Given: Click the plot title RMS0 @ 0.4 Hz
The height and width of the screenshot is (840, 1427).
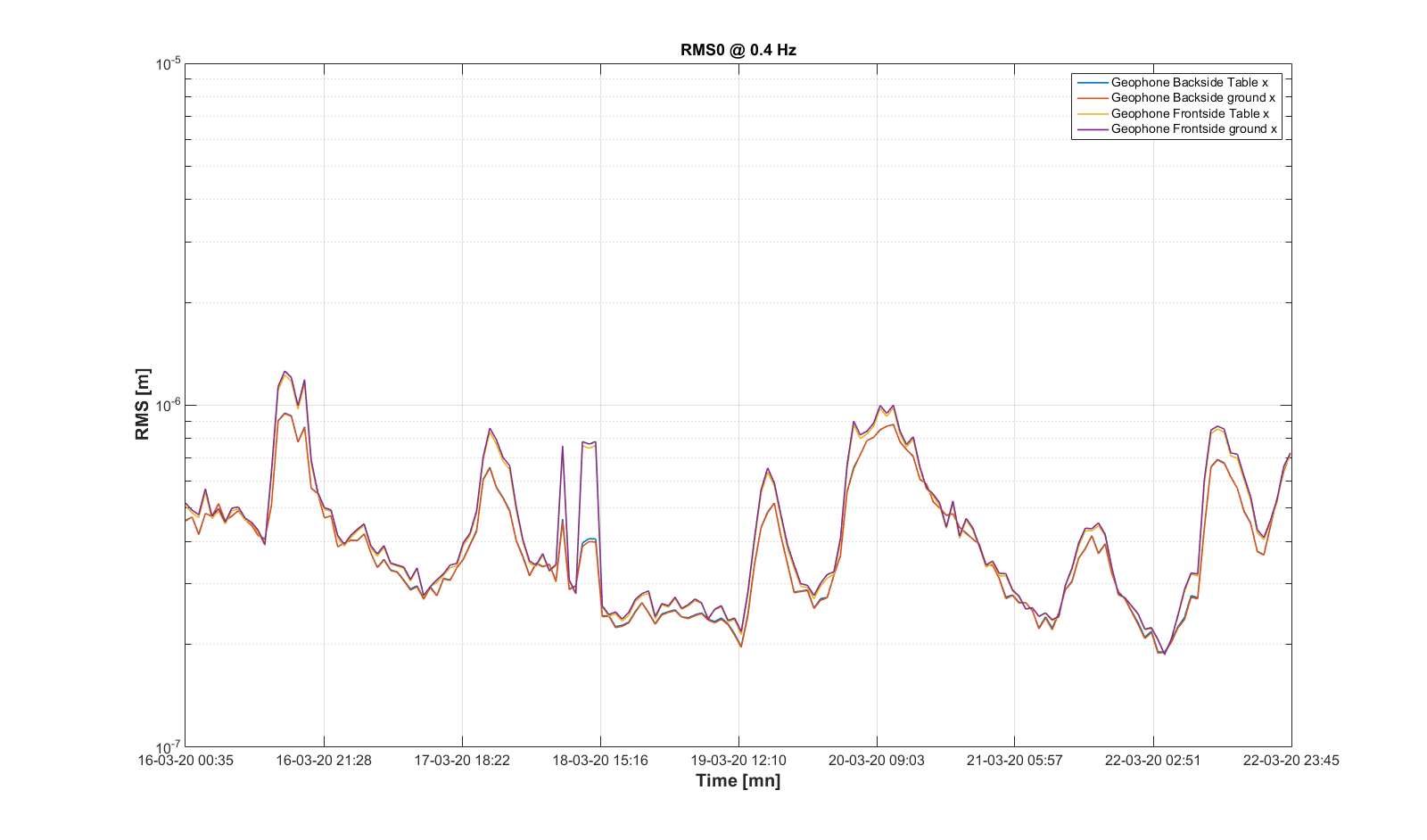Looking at the screenshot, I should coord(738,50).
